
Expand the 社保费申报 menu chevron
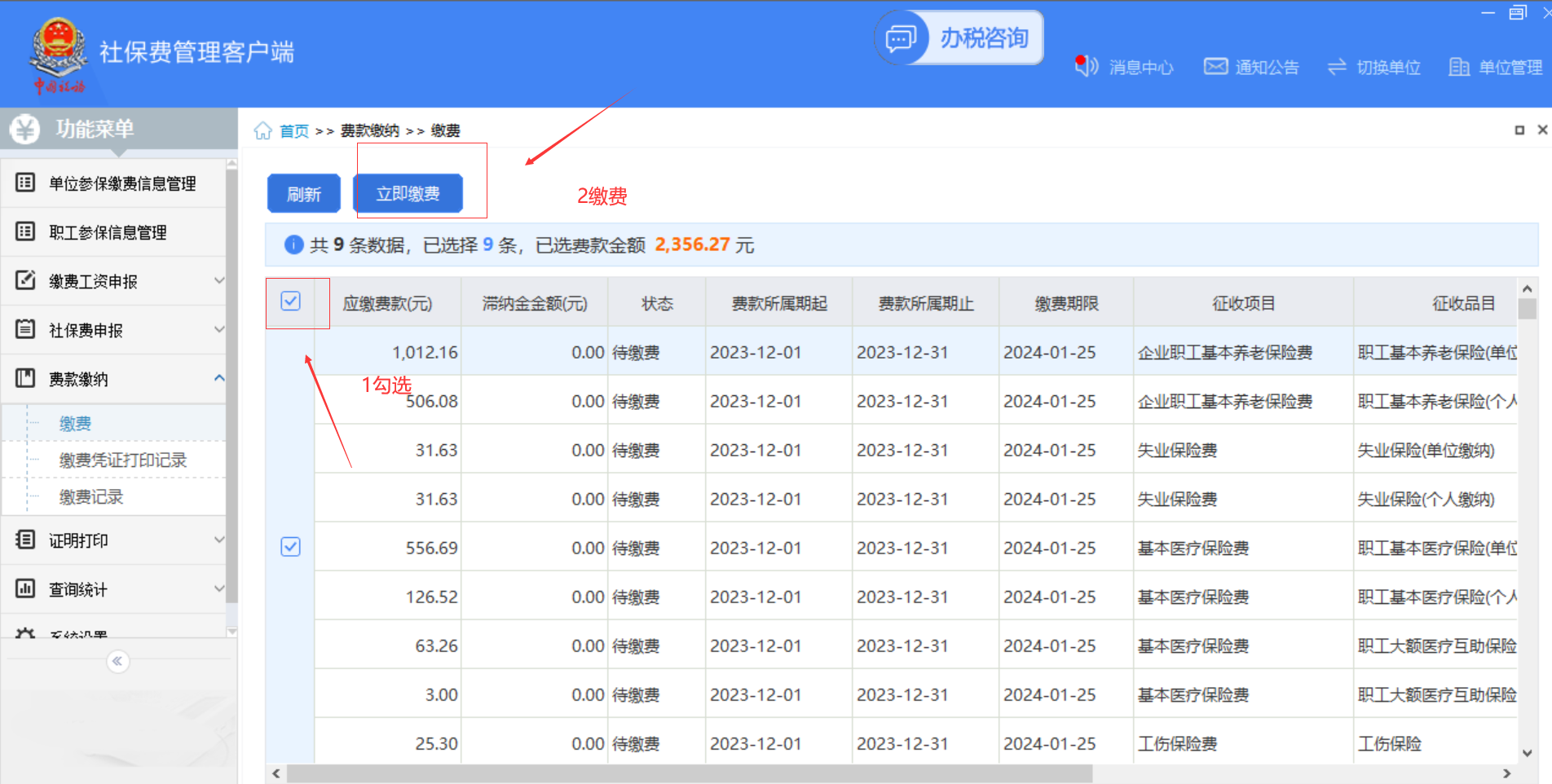click(x=218, y=329)
